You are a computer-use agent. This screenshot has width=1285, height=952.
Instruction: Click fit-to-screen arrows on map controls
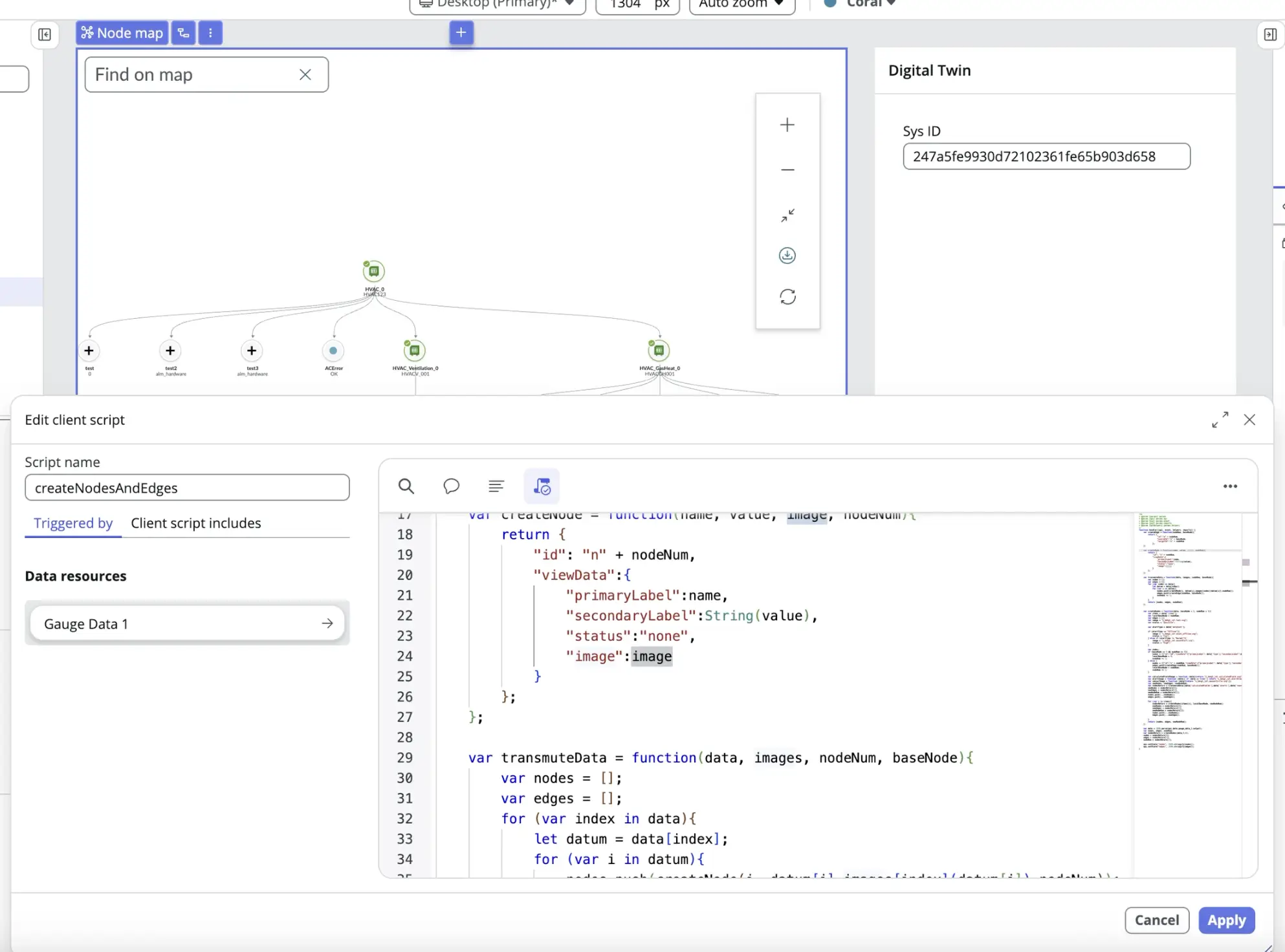pyautogui.click(x=787, y=215)
